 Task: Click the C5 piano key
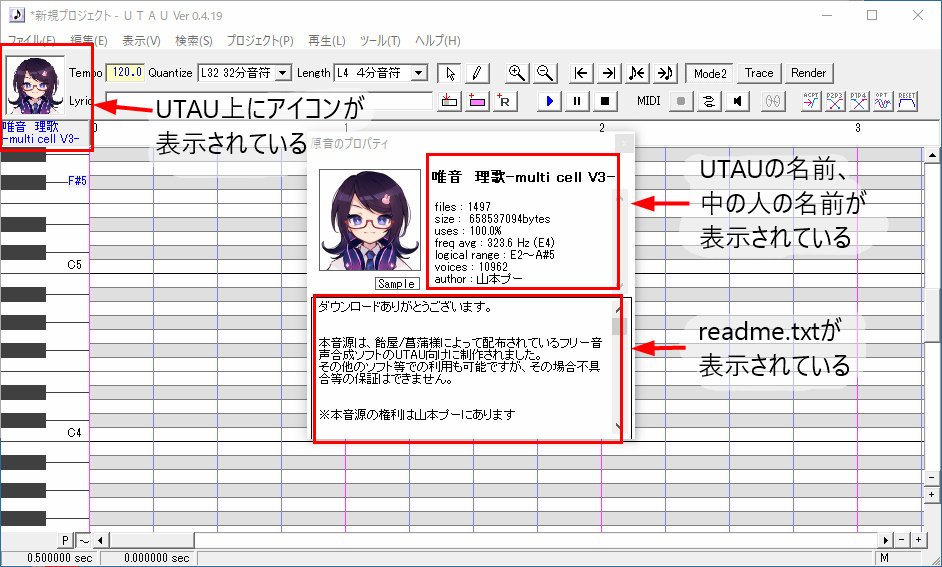tap(45, 265)
